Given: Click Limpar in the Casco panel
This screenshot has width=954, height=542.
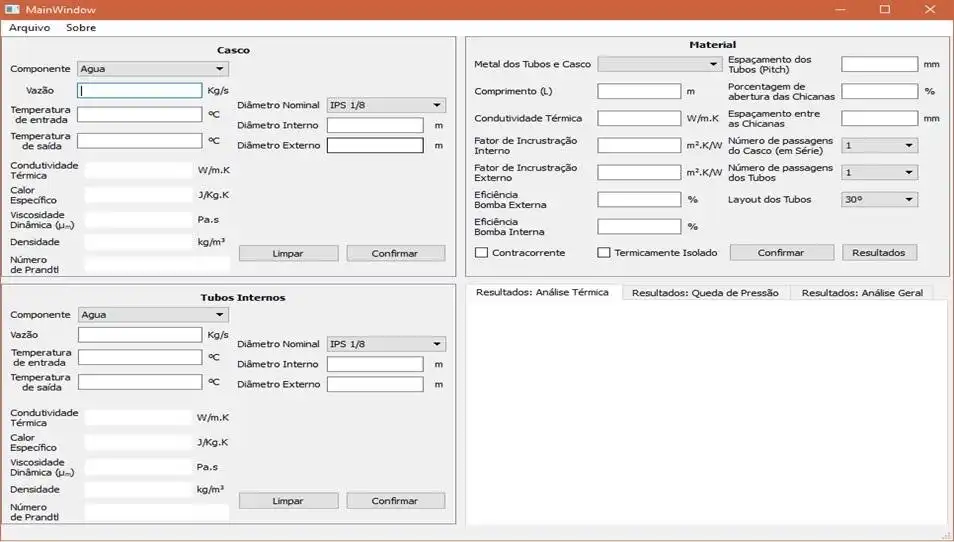Looking at the screenshot, I should tap(288, 254).
